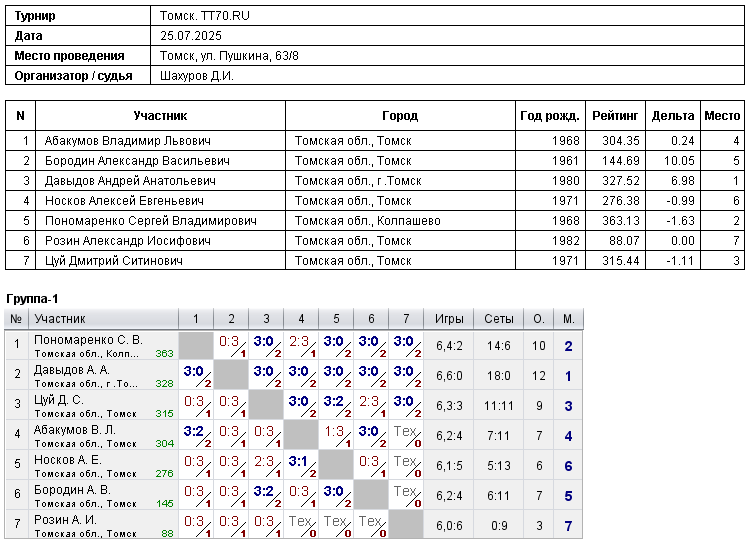Click games total '6,1:5'
This screenshot has height=544, width=750.
[449, 466]
